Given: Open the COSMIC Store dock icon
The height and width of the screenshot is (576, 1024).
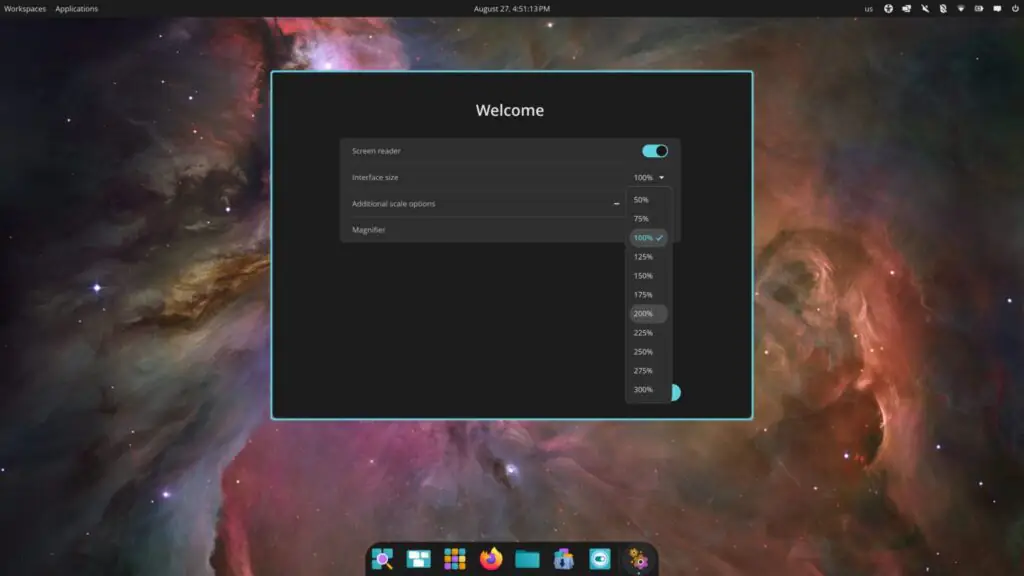Looking at the screenshot, I should (x=563, y=559).
